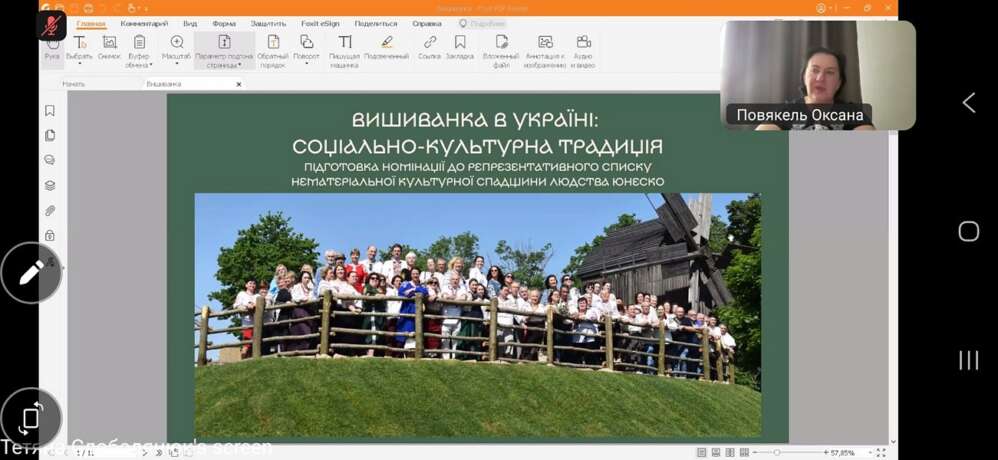Click the Image Annotation (Аннотация к изображению) tool

click(545, 51)
